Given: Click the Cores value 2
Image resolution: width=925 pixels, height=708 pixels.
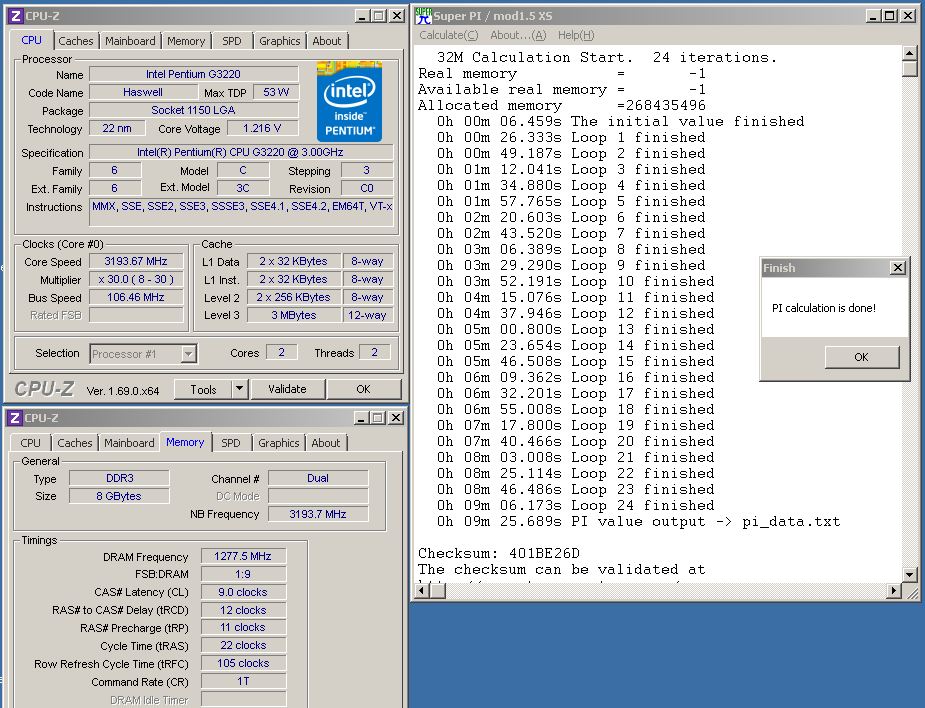Looking at the screenshot, I should pos(281,352).
